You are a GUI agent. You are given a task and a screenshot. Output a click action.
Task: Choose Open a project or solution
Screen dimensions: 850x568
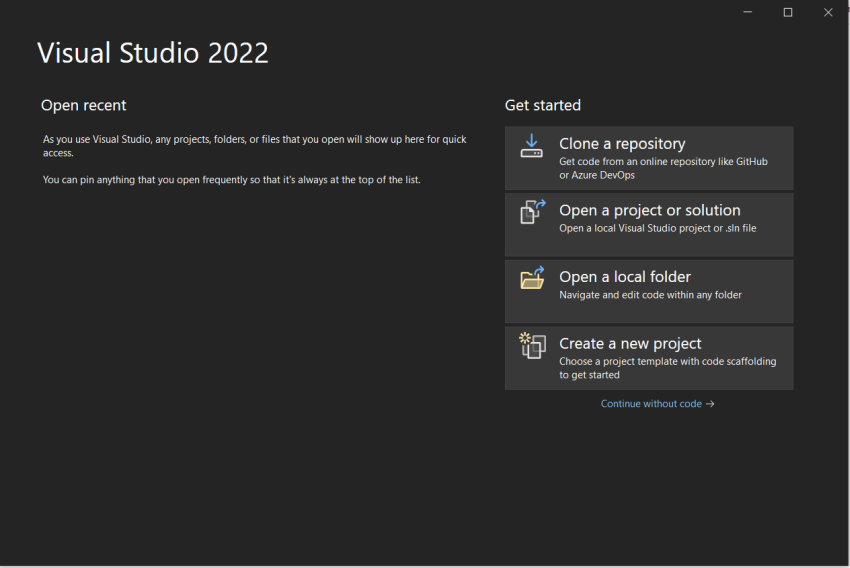[649, 224]
